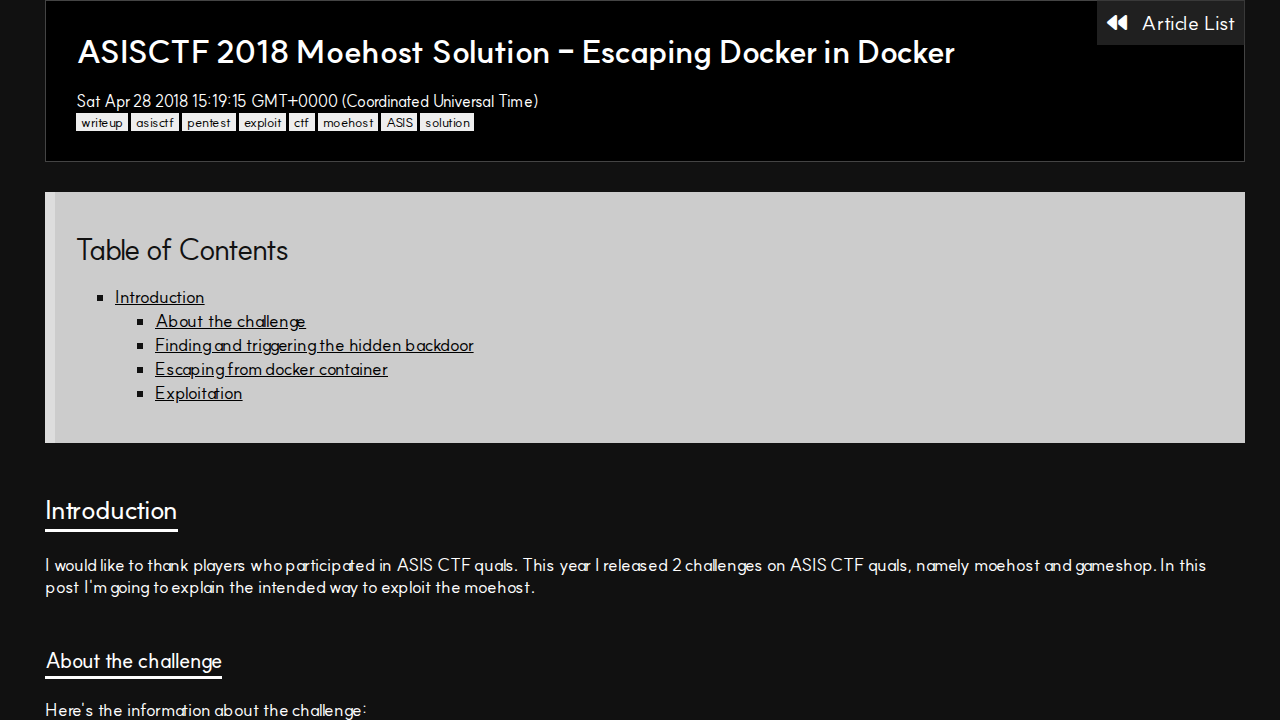1280x720 pixels.
Task: Select the pentest tag
Action: [x=208, y=122]
